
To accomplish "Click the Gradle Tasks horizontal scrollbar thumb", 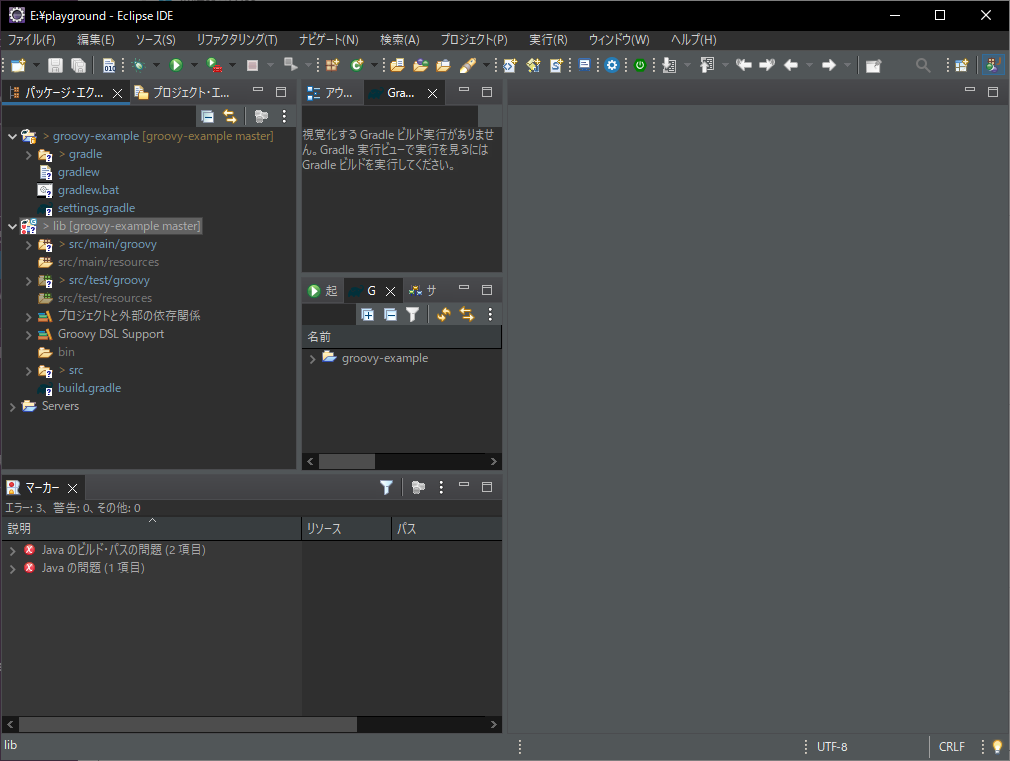I will pyautogui.click(x=347, y=461).
